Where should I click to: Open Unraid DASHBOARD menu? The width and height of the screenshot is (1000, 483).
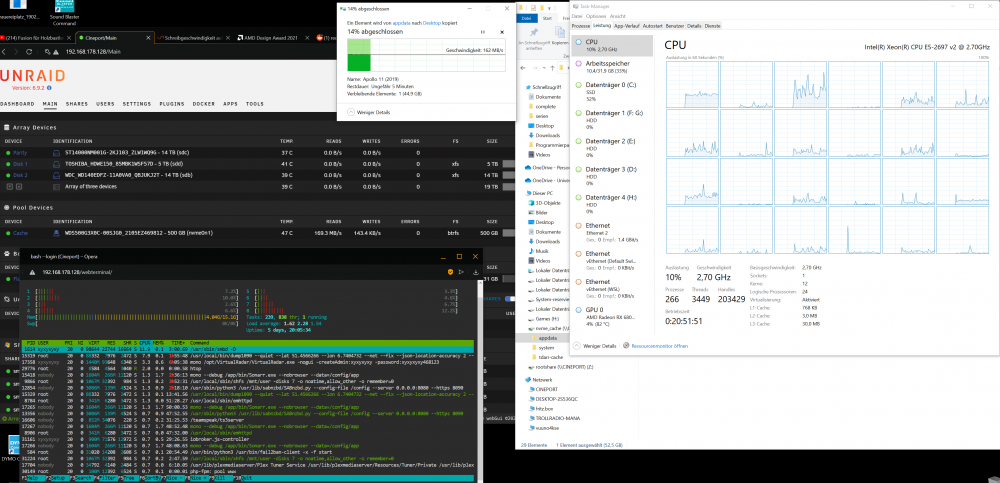pos(17,104)
